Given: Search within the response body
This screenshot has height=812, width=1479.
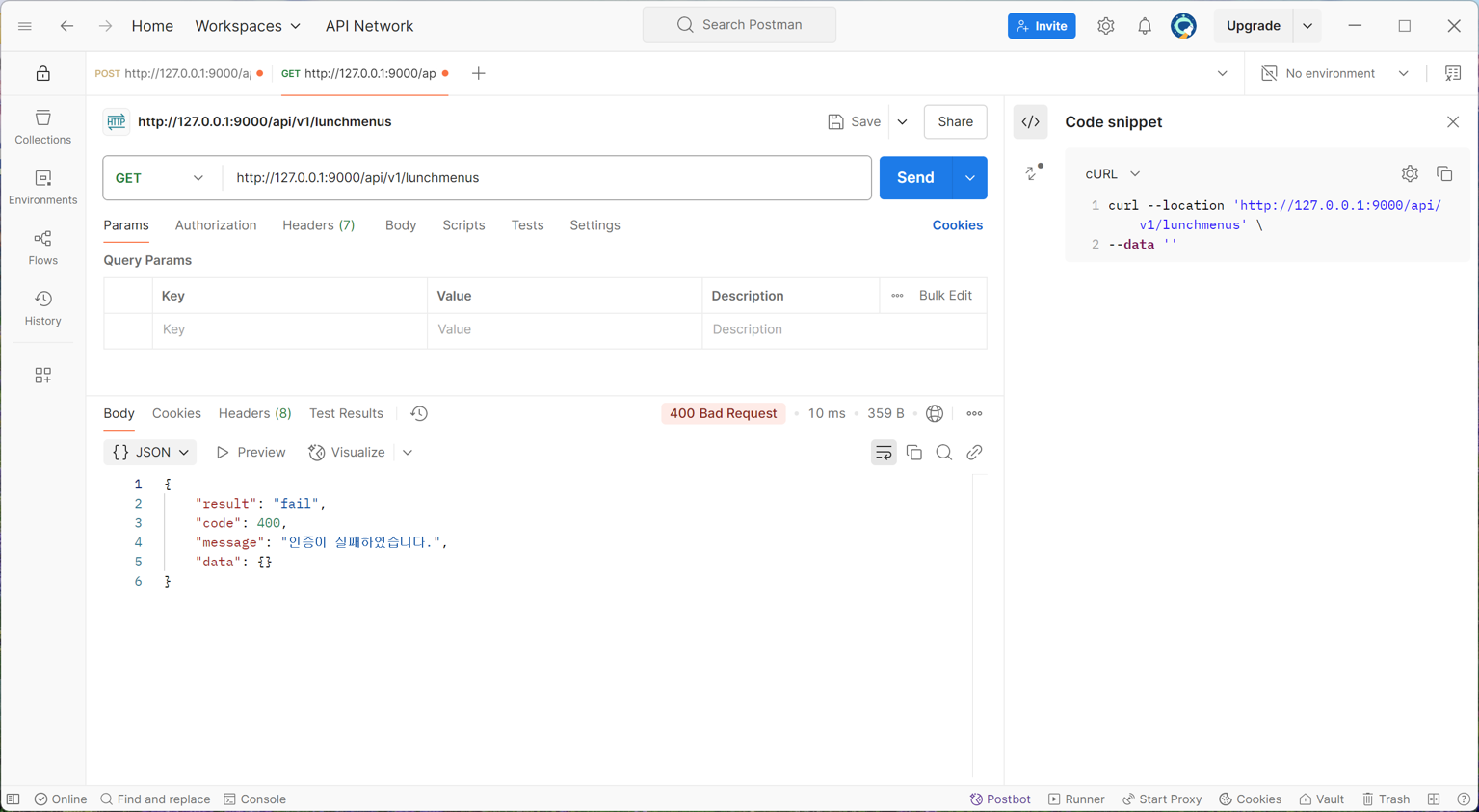Looking at the screenshot, I should (x=944, y=453).
